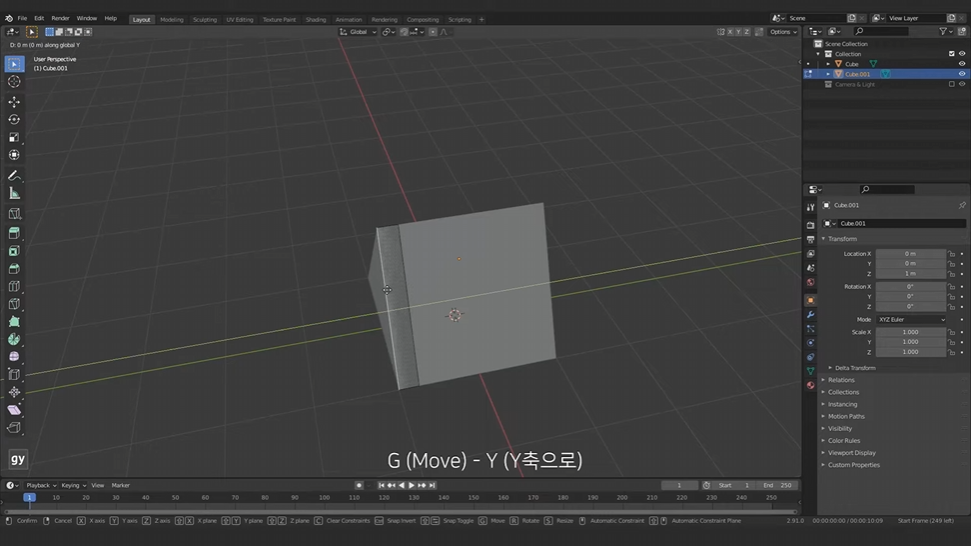Screen dimensions: 971x546
Task: Open the Physics properties tab
Action: click(811, 342)
